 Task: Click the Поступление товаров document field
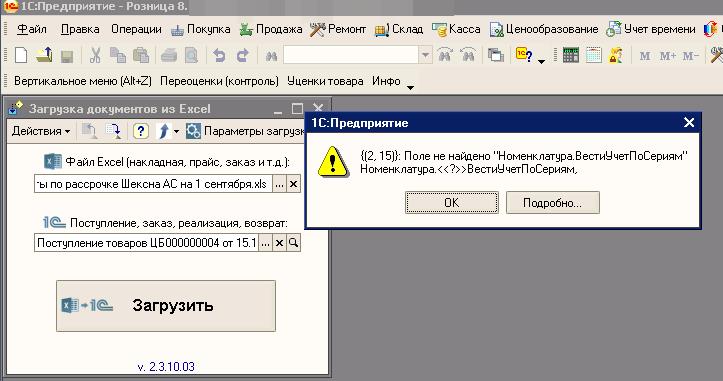point(147,243)
